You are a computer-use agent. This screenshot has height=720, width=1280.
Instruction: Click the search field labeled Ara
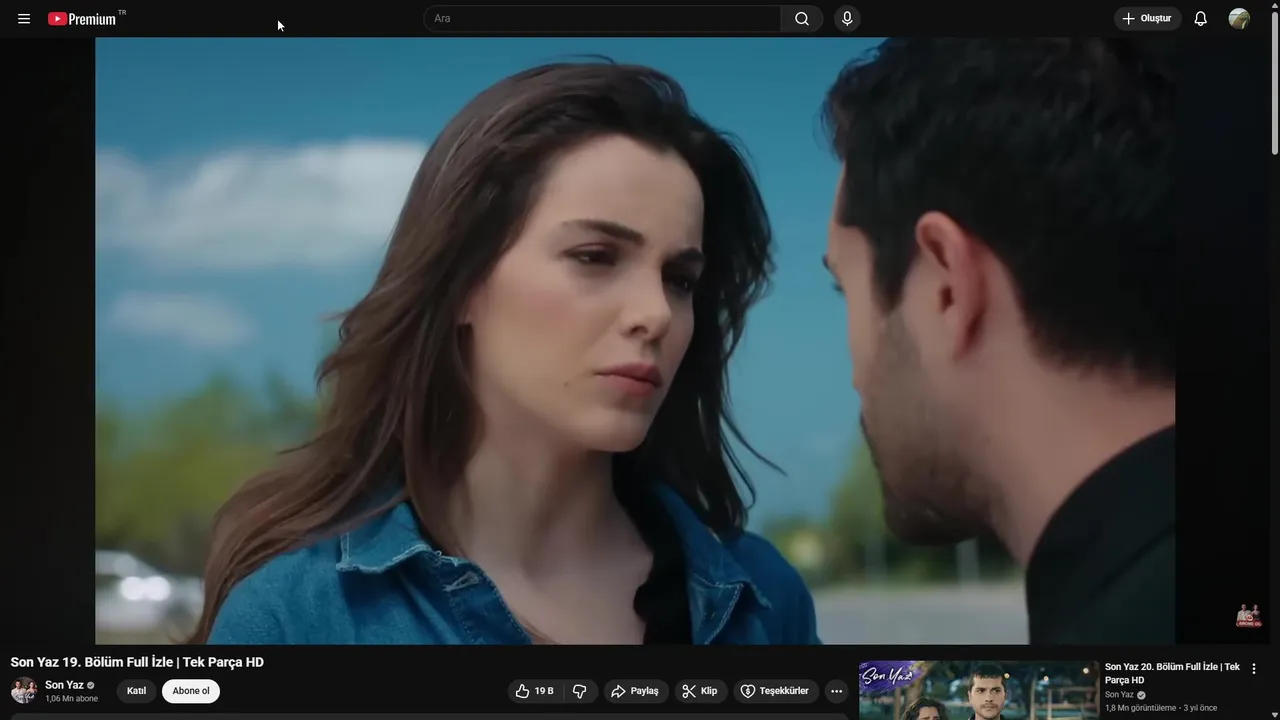pos(602,19)
